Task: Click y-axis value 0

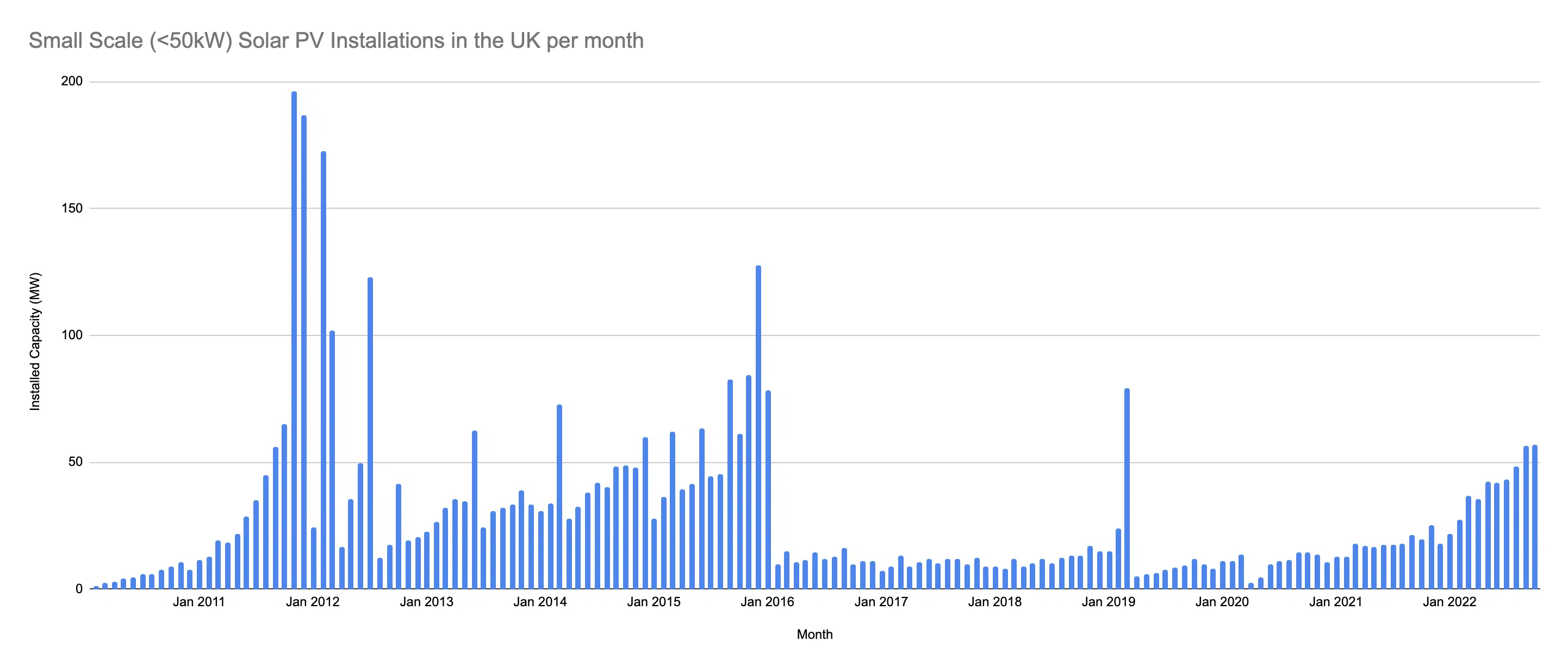Action: tap(79, 589)
